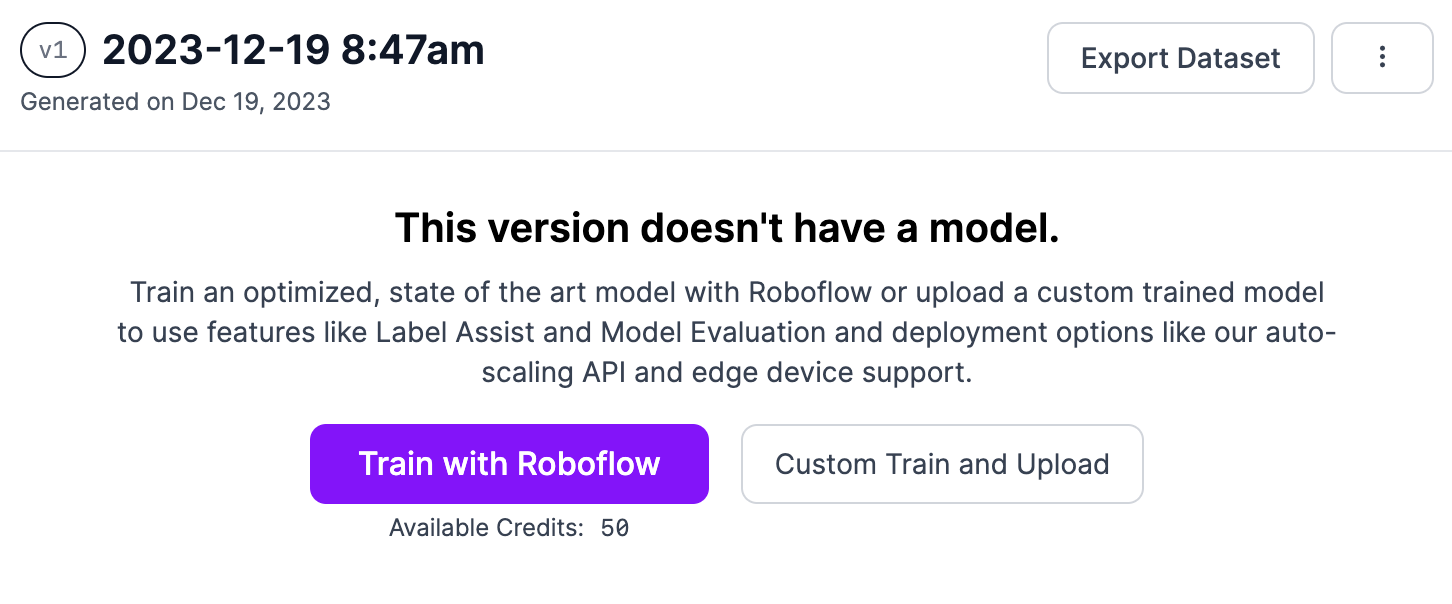Click the v1 version badge
Viewport: 1452px width, 604px height.
[53, 52]
